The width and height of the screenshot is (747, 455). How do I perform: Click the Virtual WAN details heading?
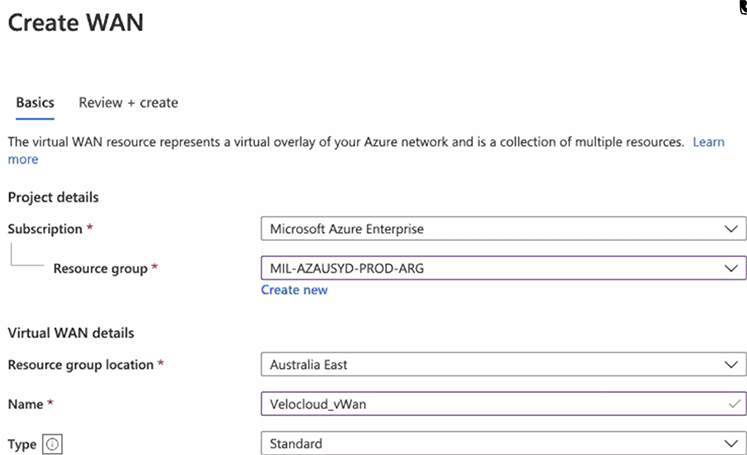(71, 332)
